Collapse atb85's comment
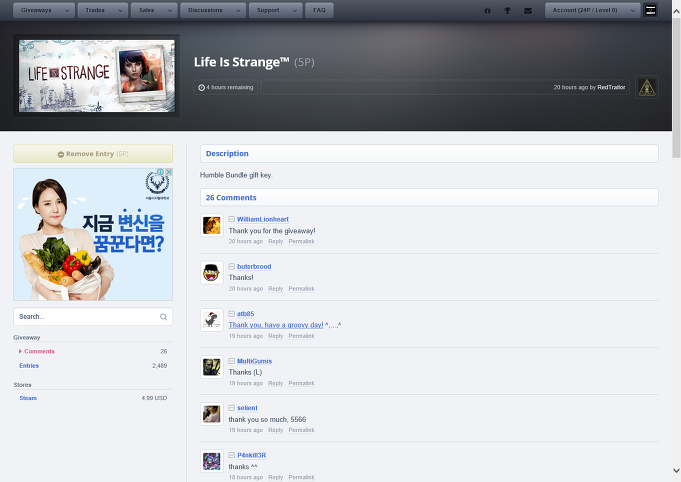This screenshot has height=482, width=681. tap(232, 314)
